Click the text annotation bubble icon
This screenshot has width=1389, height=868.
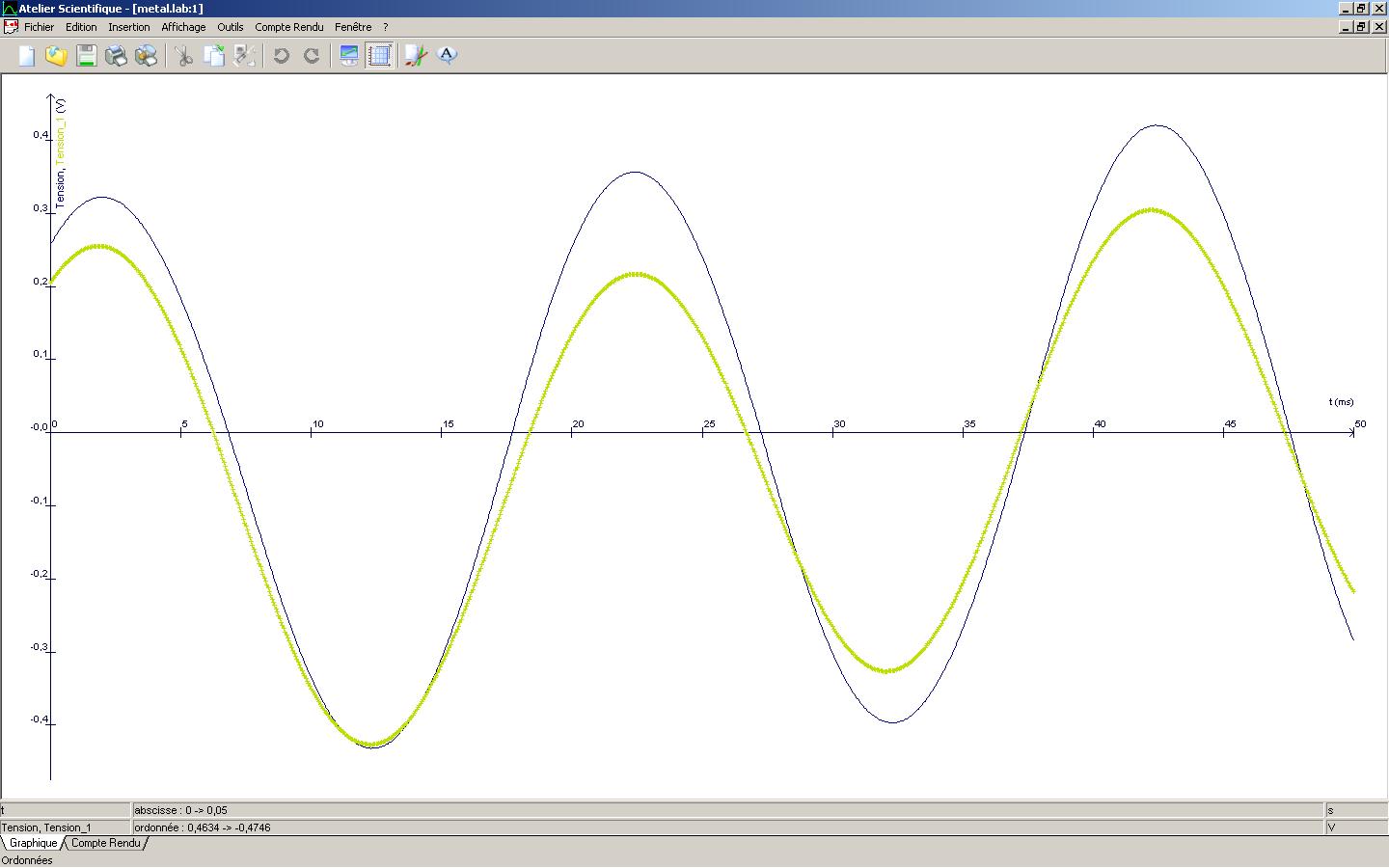click(x=447, y=56)
